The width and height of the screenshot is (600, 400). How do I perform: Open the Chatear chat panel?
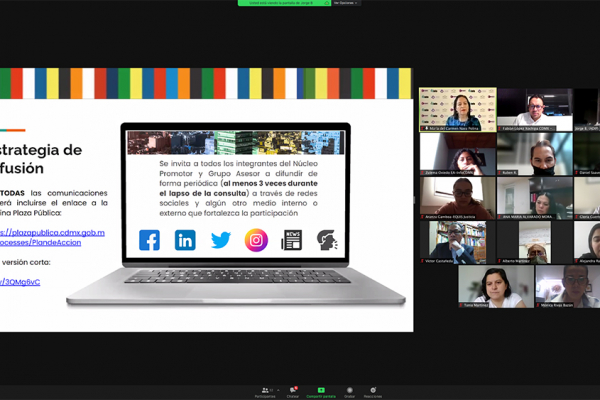pyautogui.click(x=293, y=392)
